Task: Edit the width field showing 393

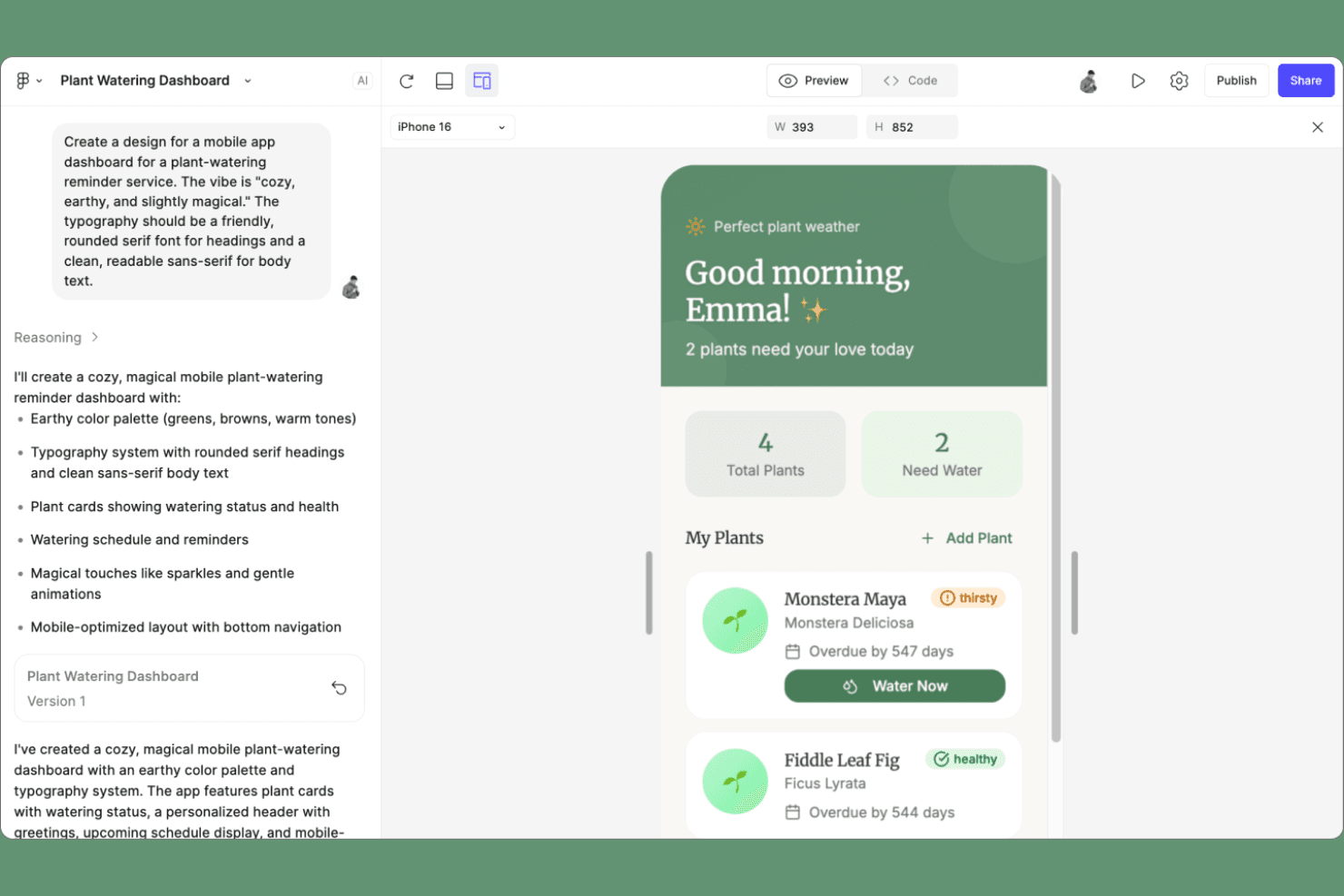Action: 812,127
